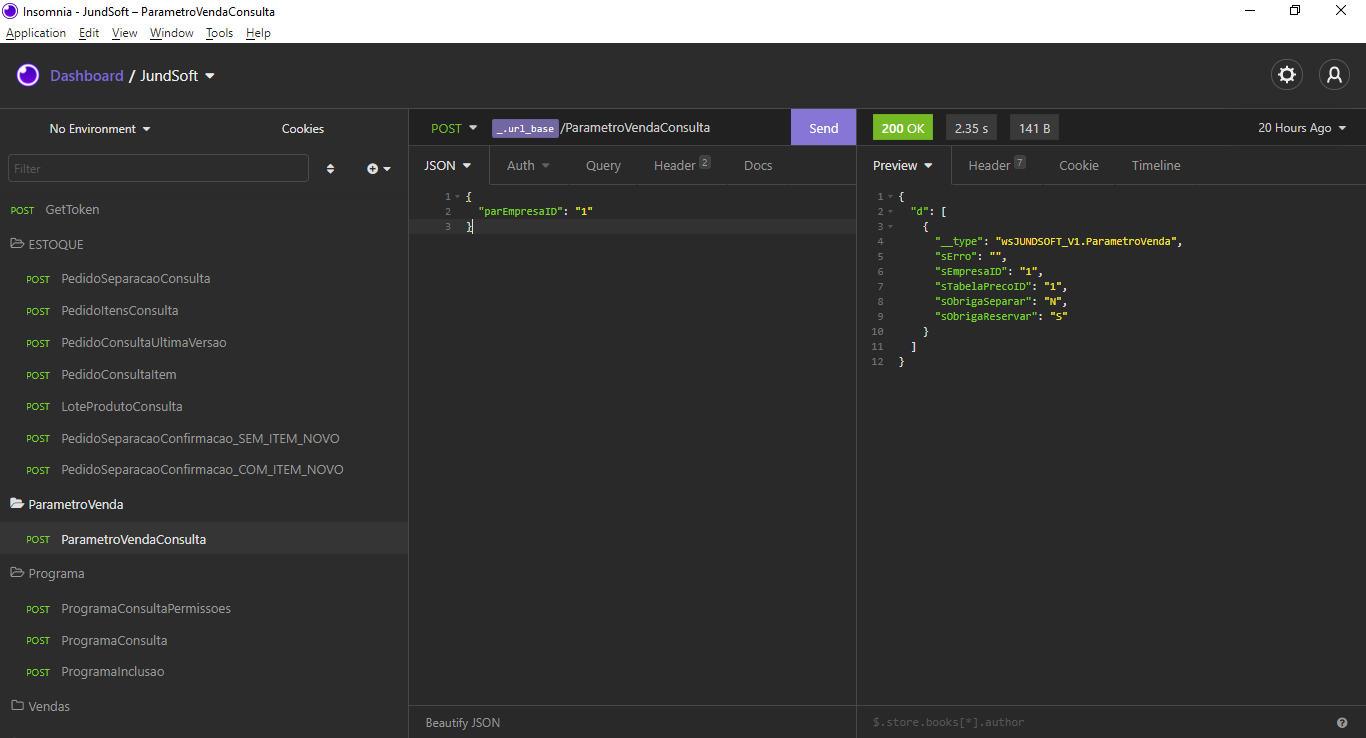The width and height of the screenshot is (1366, 738).
Task: Open the Tools menu
Action: (x=219, y=33)
